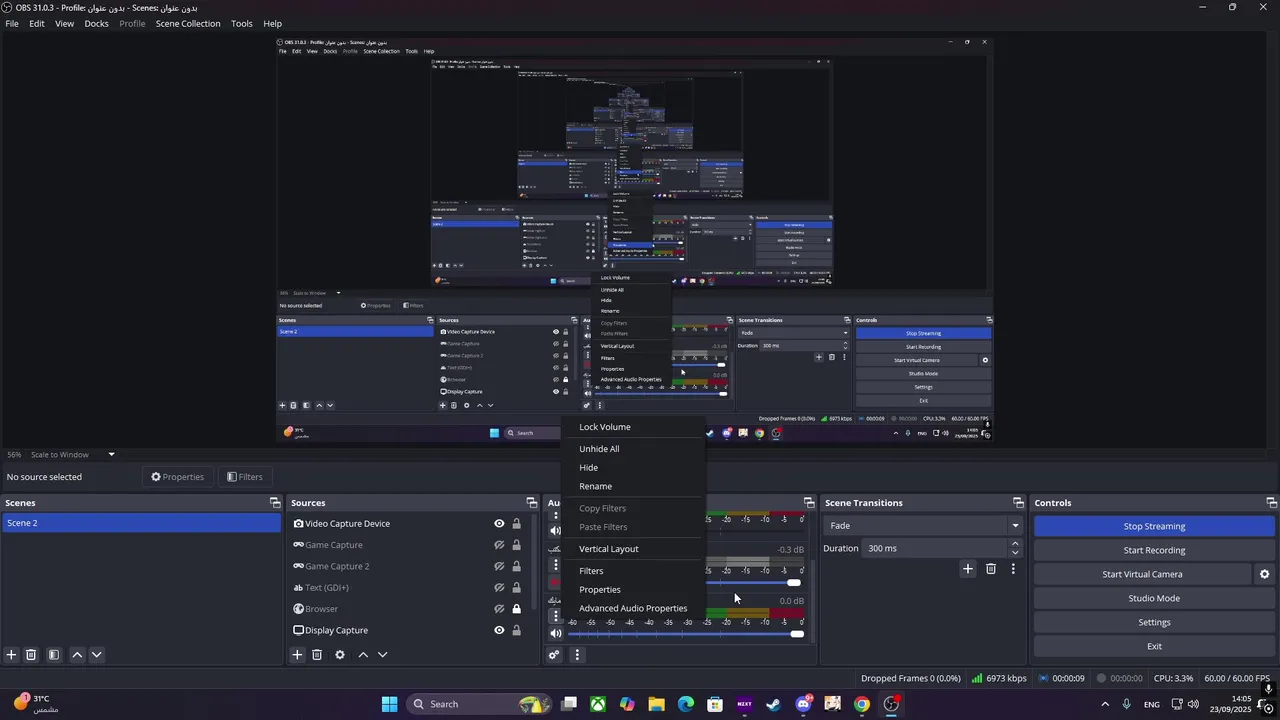The image size is (1280, 720).
Task: Show the Browser source
Action: pos(499,609)
